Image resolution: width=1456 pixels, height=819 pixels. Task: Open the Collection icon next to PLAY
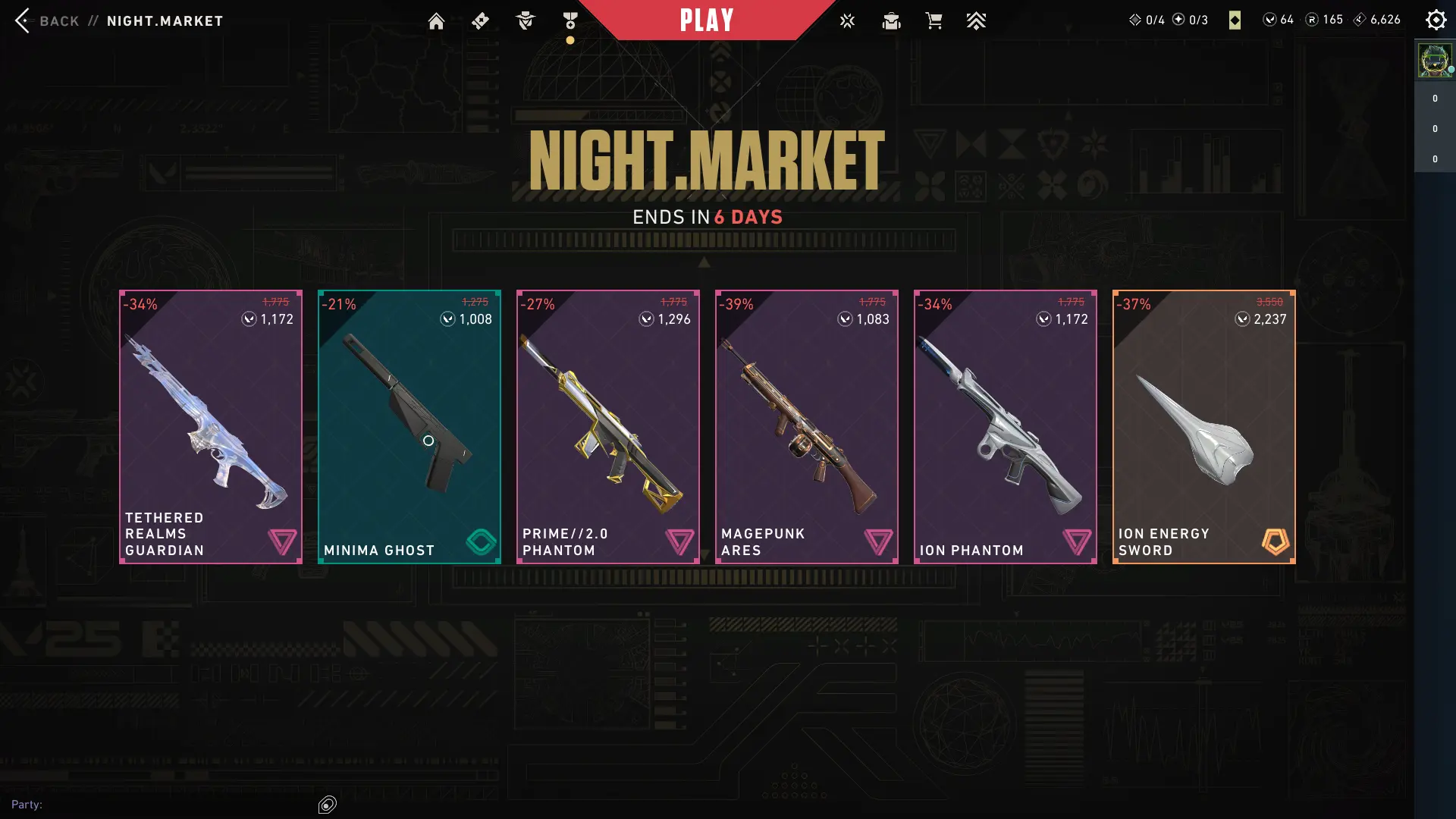(847, 21)
